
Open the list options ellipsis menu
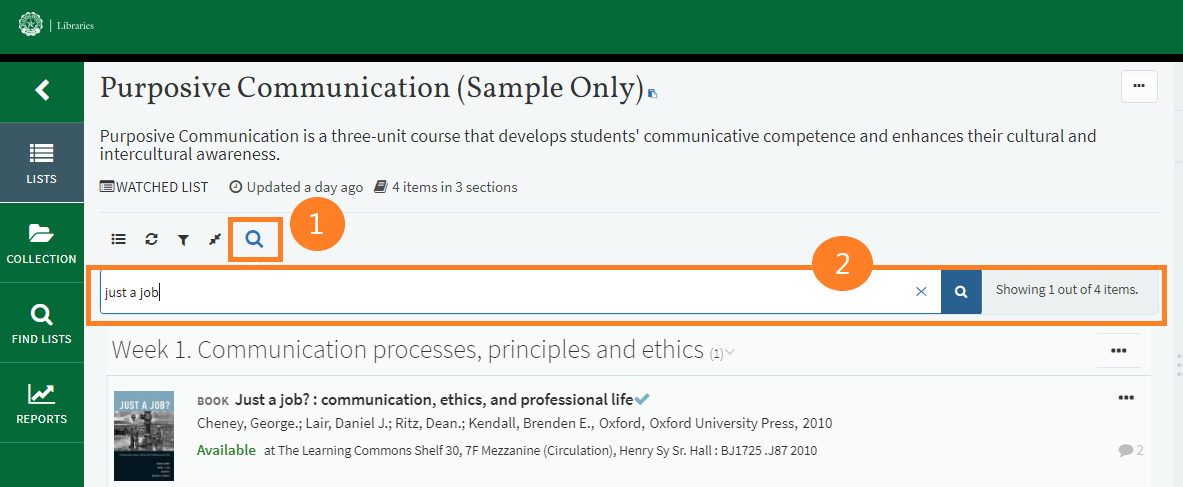[1139, 87]
